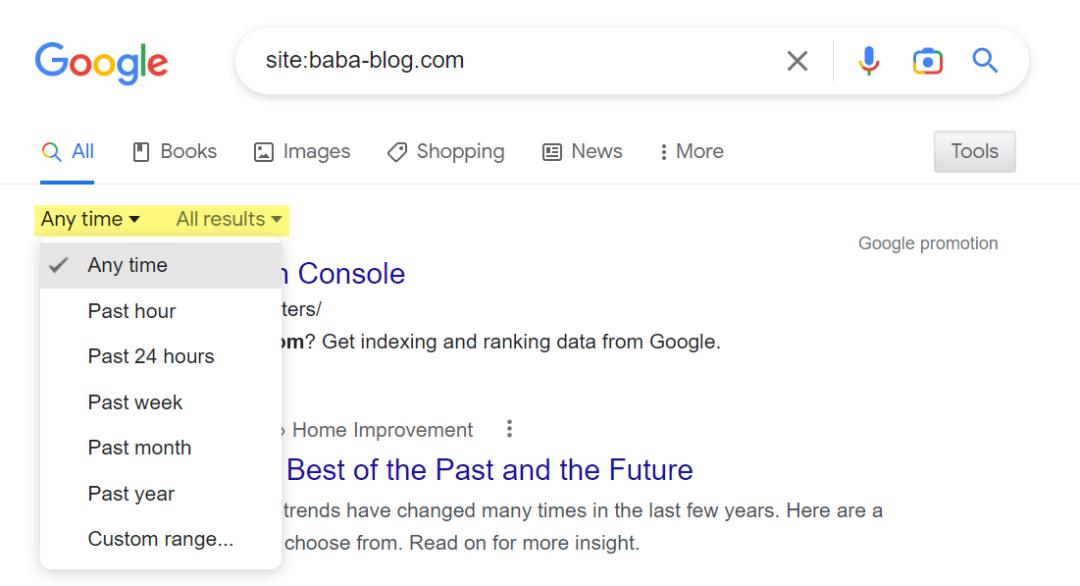Collapse the Any time dropdown
1080x586 pixels.
tap(91, 219)
